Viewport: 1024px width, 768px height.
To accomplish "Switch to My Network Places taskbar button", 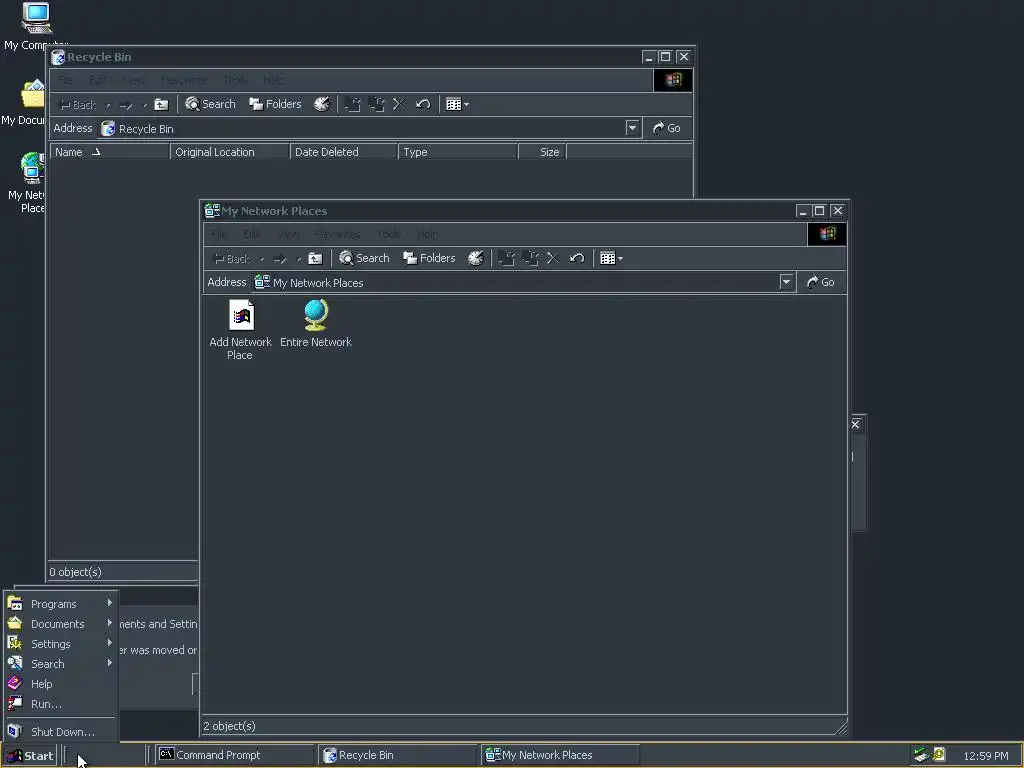I will click(x=560, y=755).
